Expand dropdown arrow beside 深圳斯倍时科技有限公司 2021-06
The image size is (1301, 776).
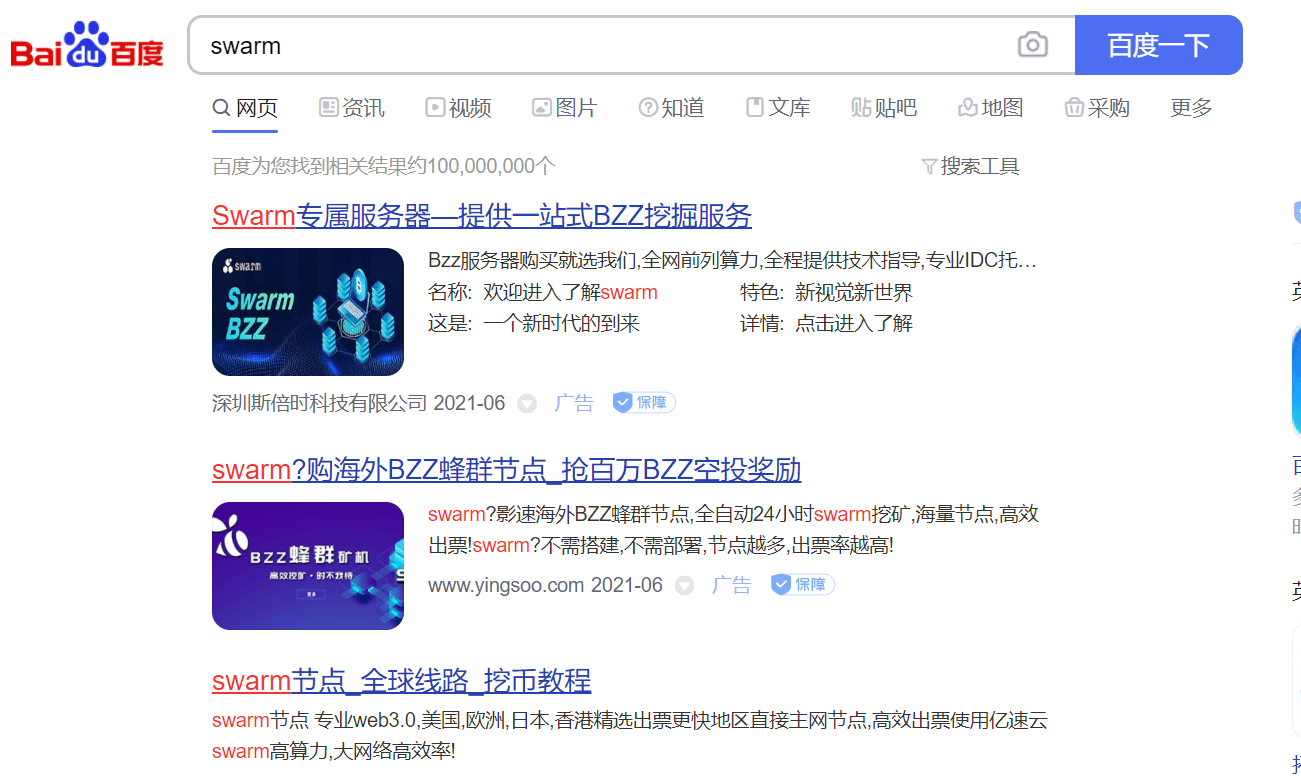(527, 404)
